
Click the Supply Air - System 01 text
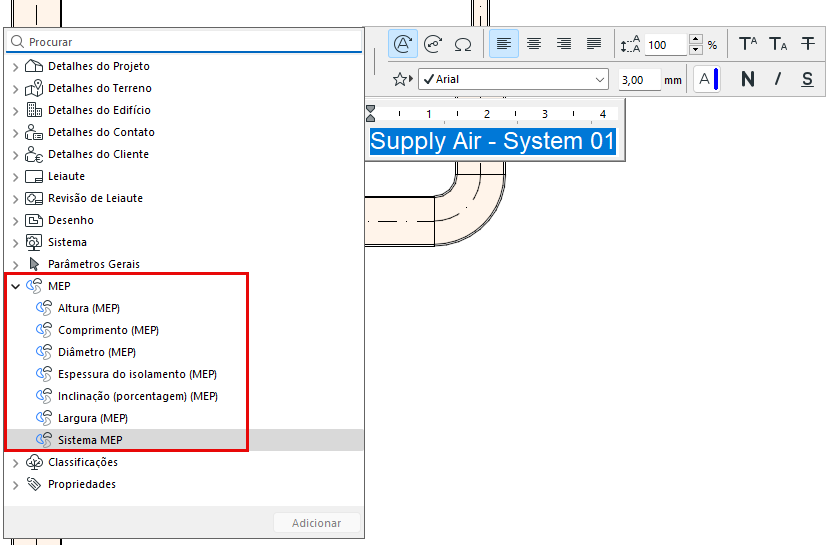coord(492,141)
